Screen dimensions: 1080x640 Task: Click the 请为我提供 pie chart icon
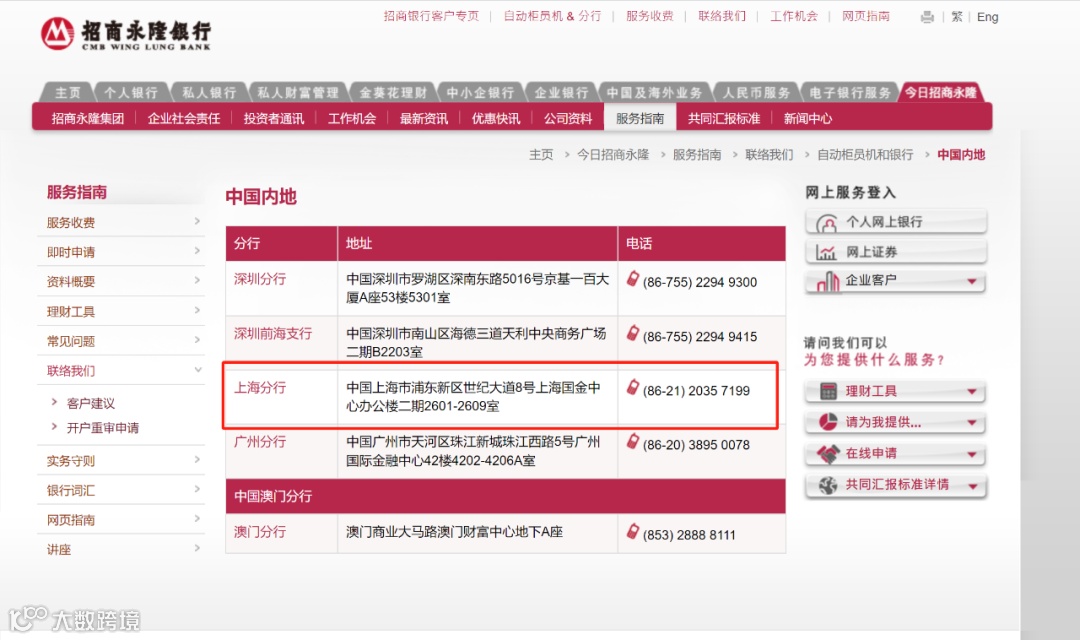click(828, 422)
